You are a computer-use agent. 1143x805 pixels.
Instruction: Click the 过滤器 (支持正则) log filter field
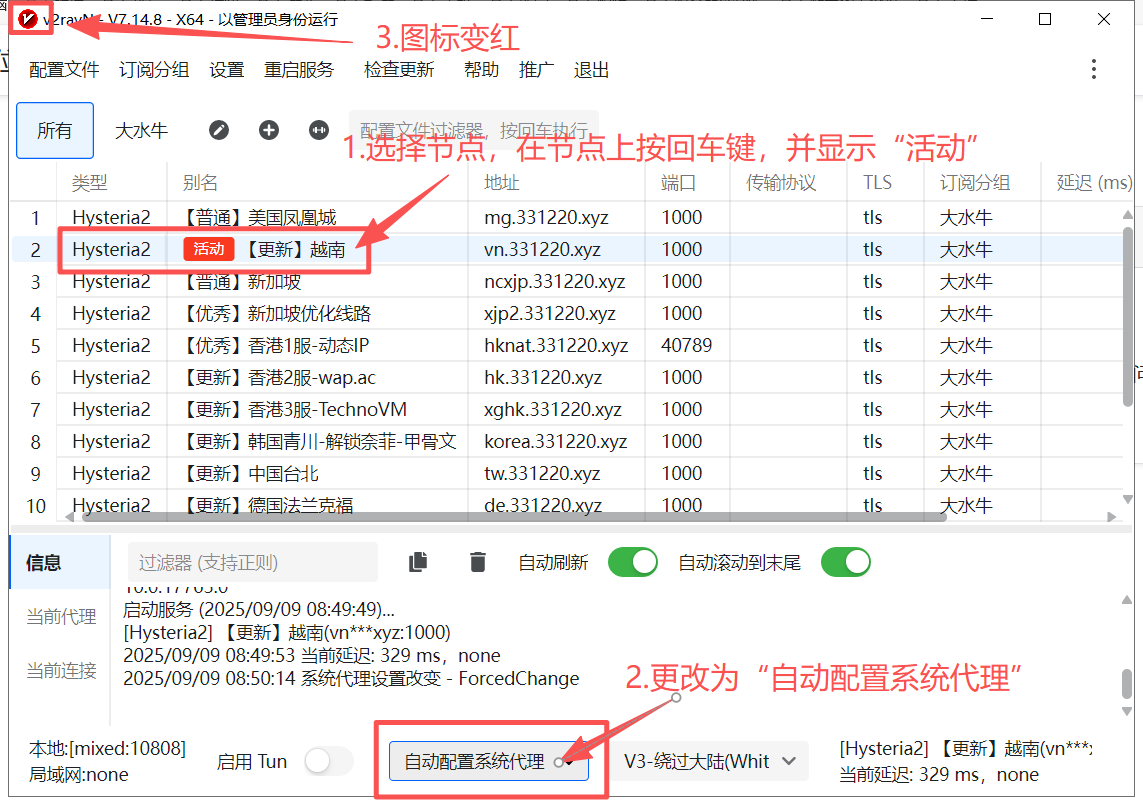[252, 563]
